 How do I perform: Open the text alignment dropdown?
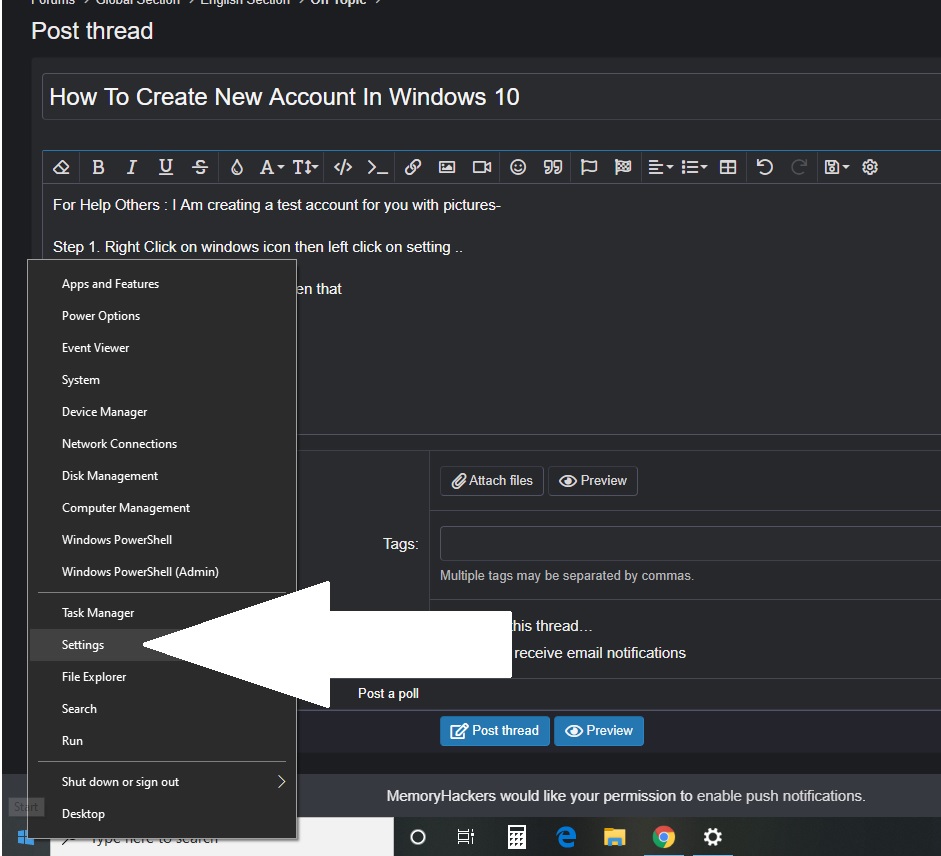(x=660, y=167)
